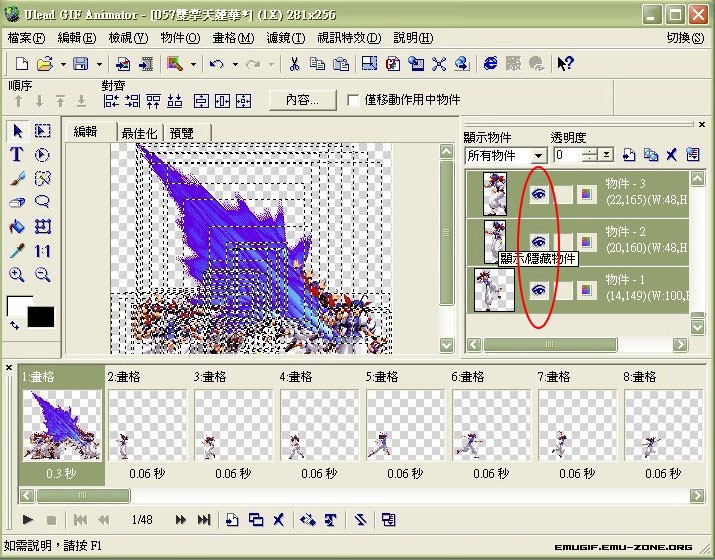
Task: Open the 編輯(E) menu
Action: point(77,38)
